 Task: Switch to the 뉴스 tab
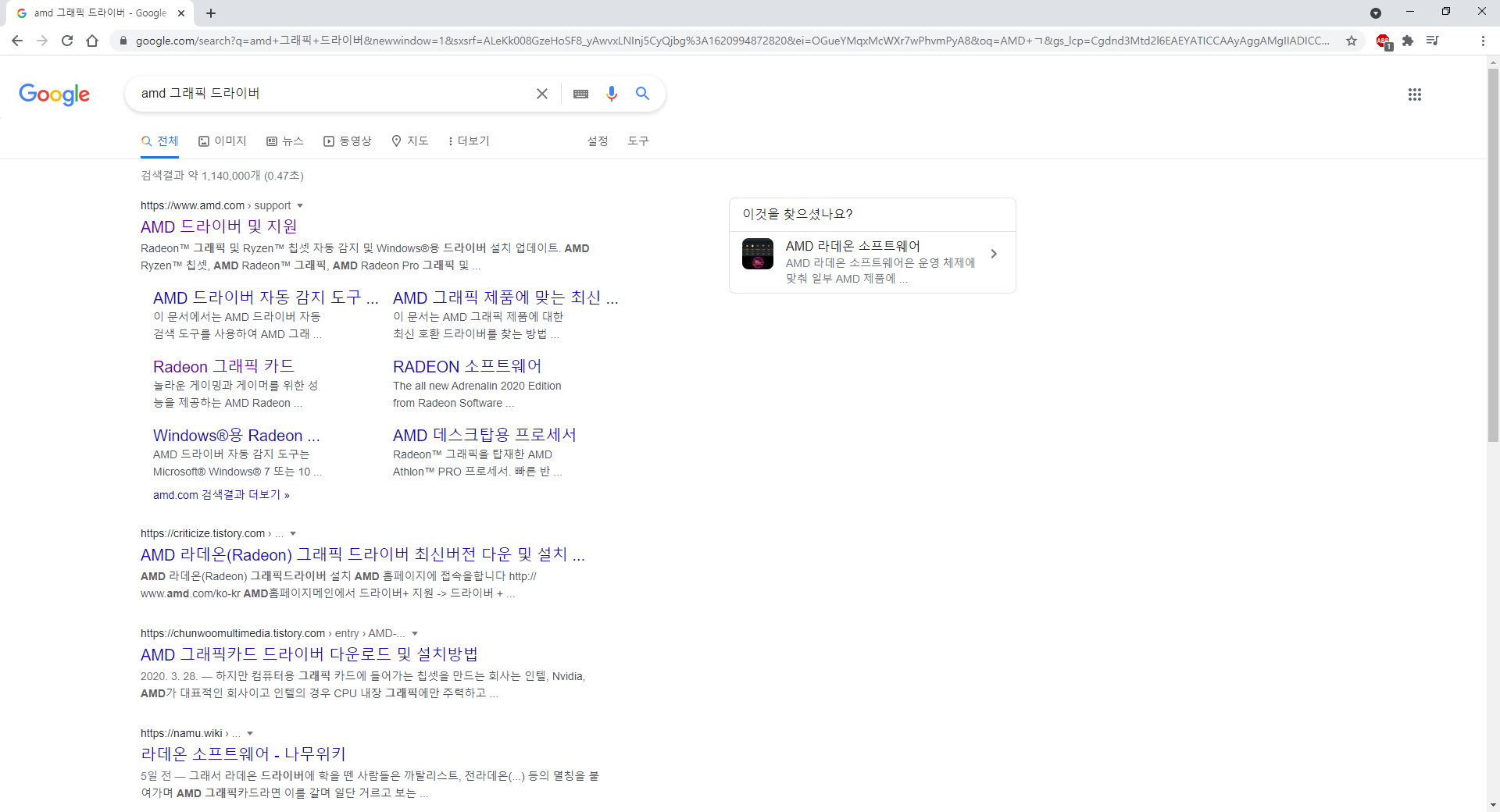tap(285, 141)
